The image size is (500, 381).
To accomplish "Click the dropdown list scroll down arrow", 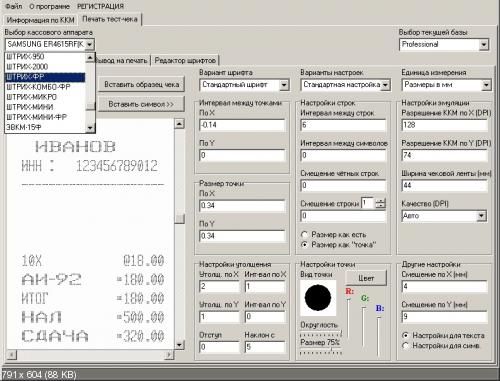I will tap(90, 128).
